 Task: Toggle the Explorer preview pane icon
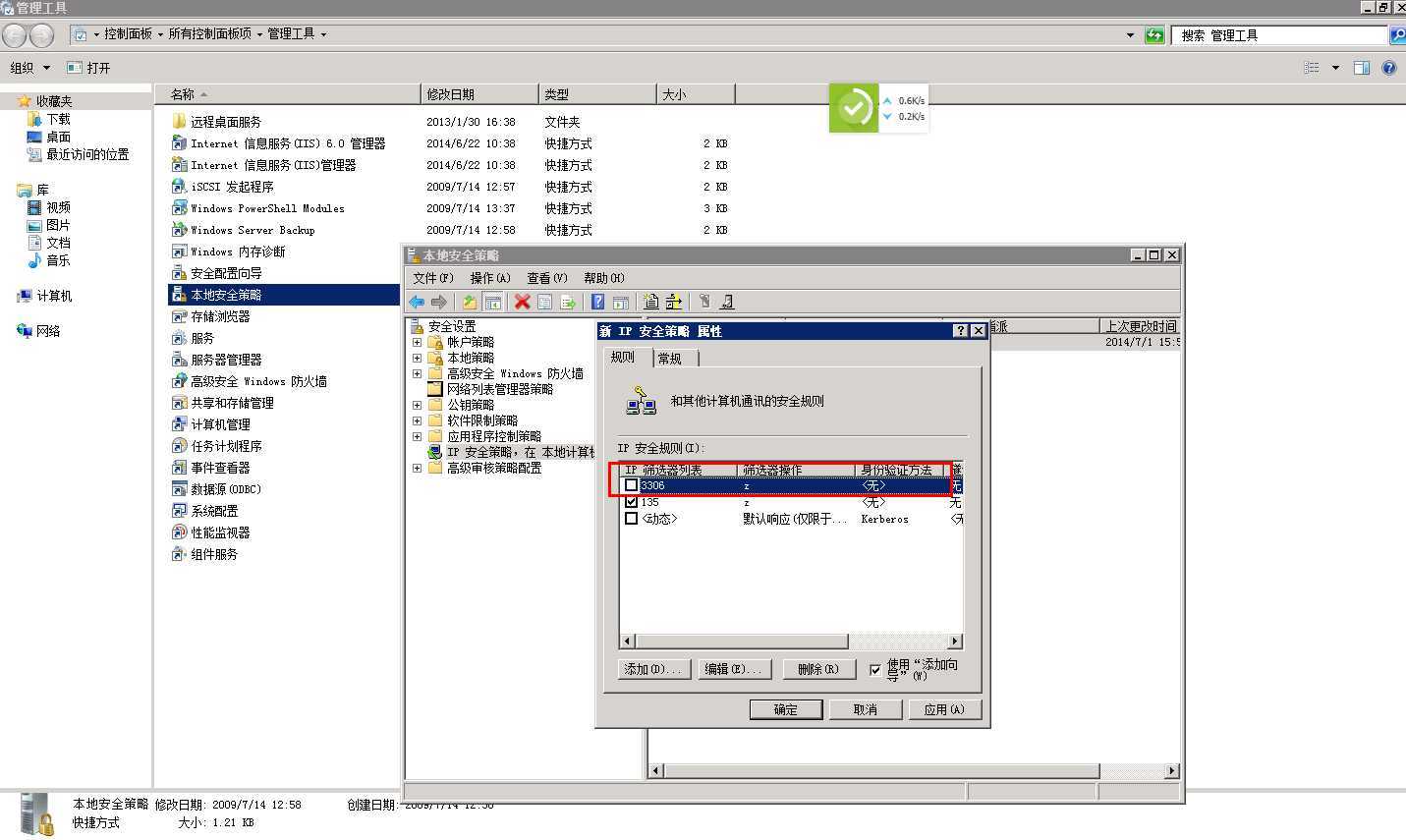tap(1362, 68)
